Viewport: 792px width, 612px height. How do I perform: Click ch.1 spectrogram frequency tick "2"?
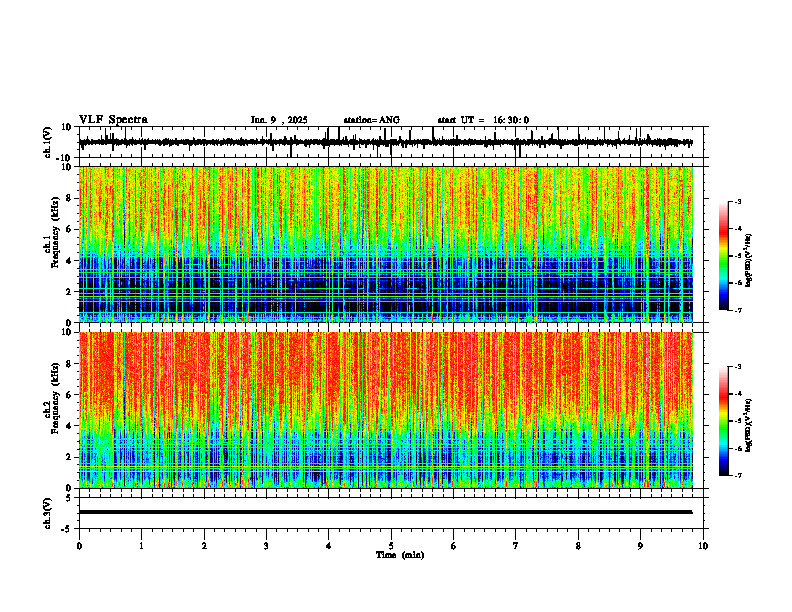point(69,292)
